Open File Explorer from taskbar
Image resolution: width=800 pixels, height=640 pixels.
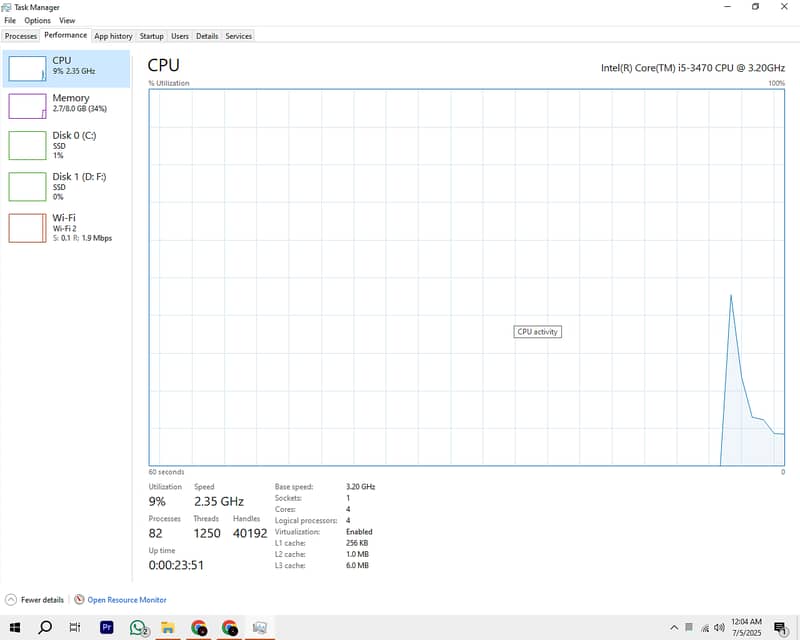[x=168, y=627]
